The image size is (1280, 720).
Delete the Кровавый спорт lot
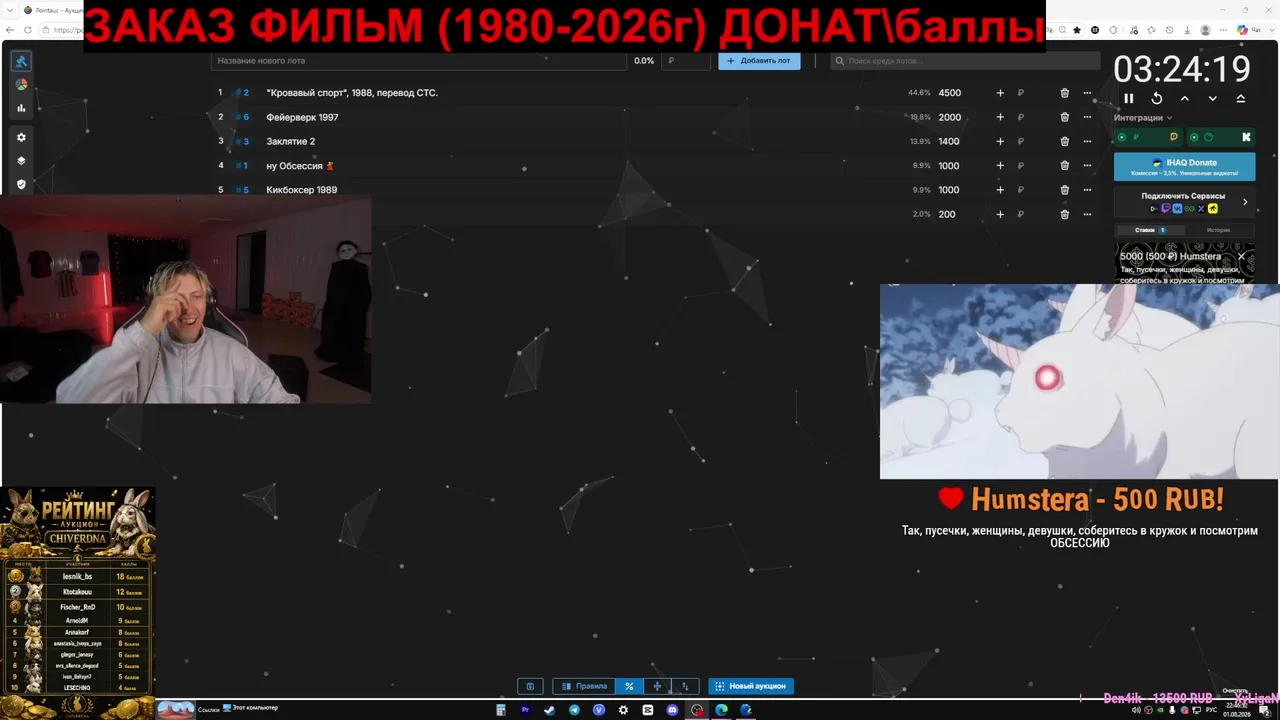click(x=1065, y=93)
